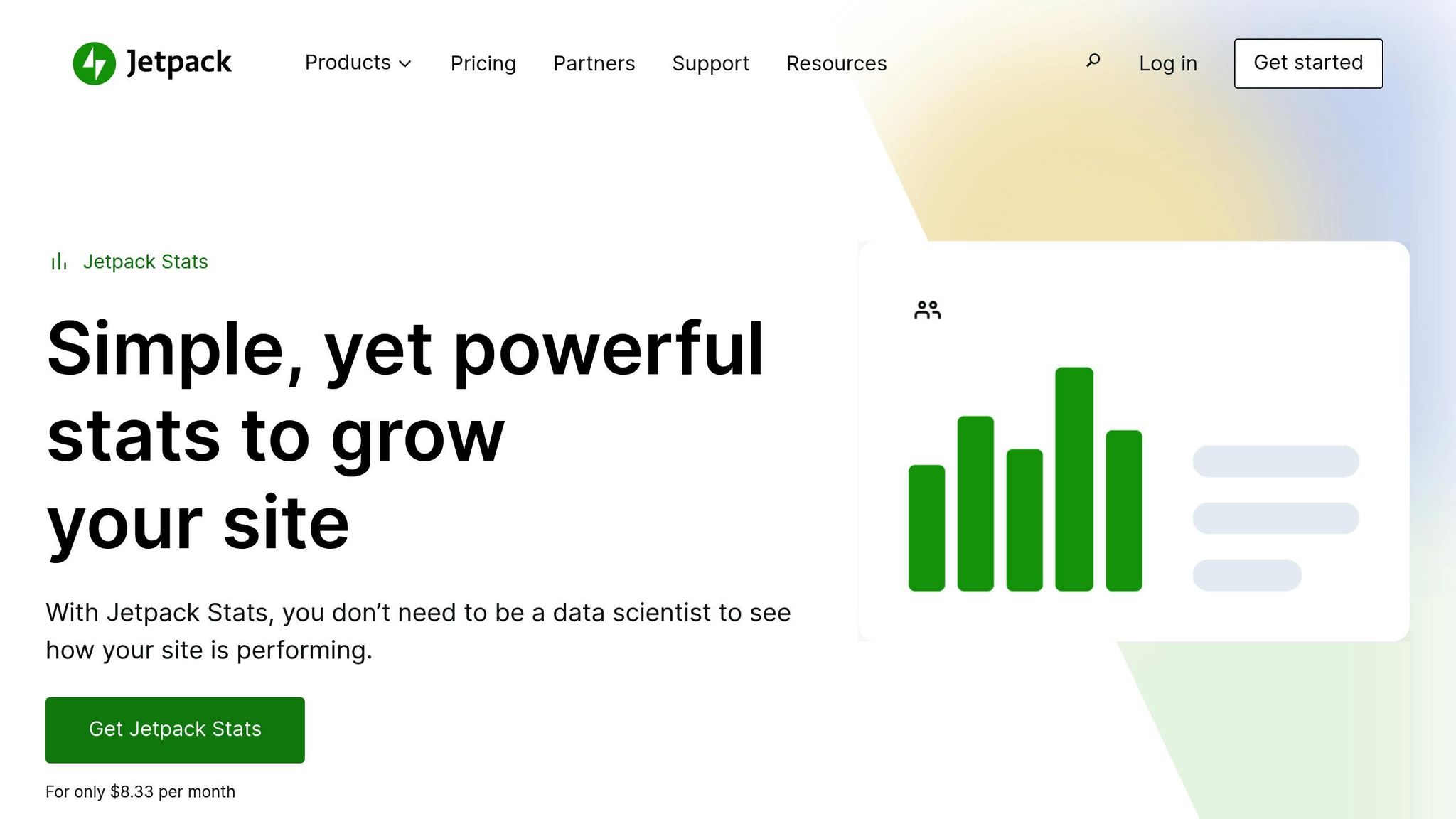This screenshot has height=819, width=1456.
Task: Go to the Pricing page
Action: (483, 63)
